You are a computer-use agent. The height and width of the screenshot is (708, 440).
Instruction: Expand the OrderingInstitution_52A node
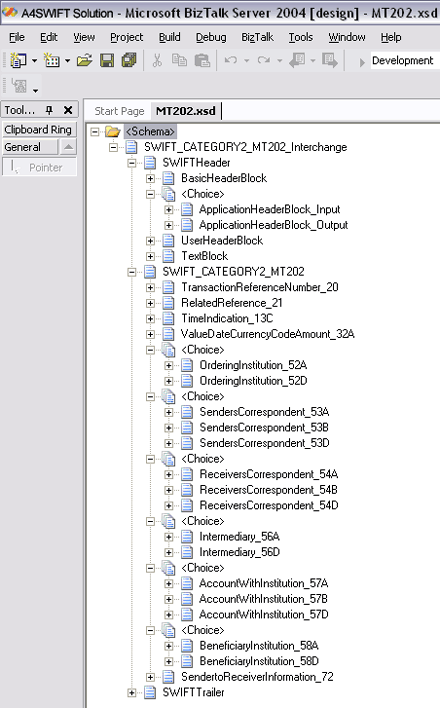coord(169,365)
